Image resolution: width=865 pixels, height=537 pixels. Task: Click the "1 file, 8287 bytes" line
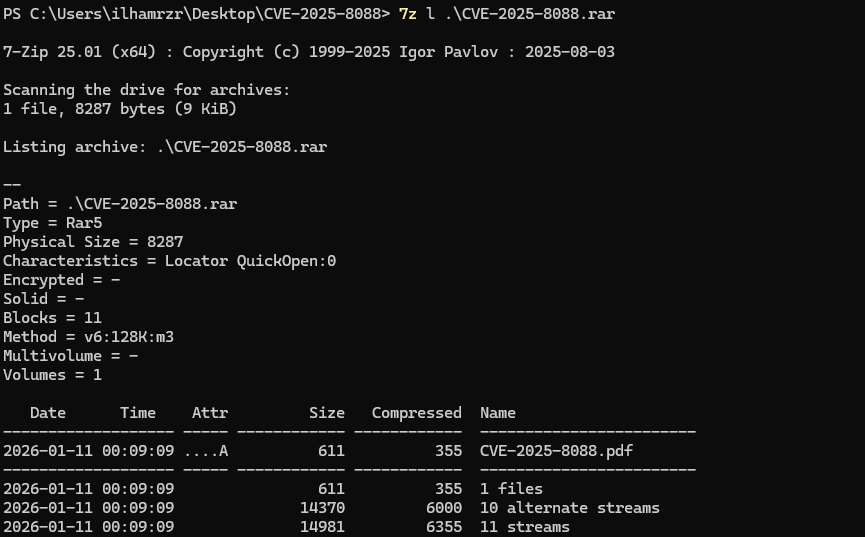tap(120, 109)
